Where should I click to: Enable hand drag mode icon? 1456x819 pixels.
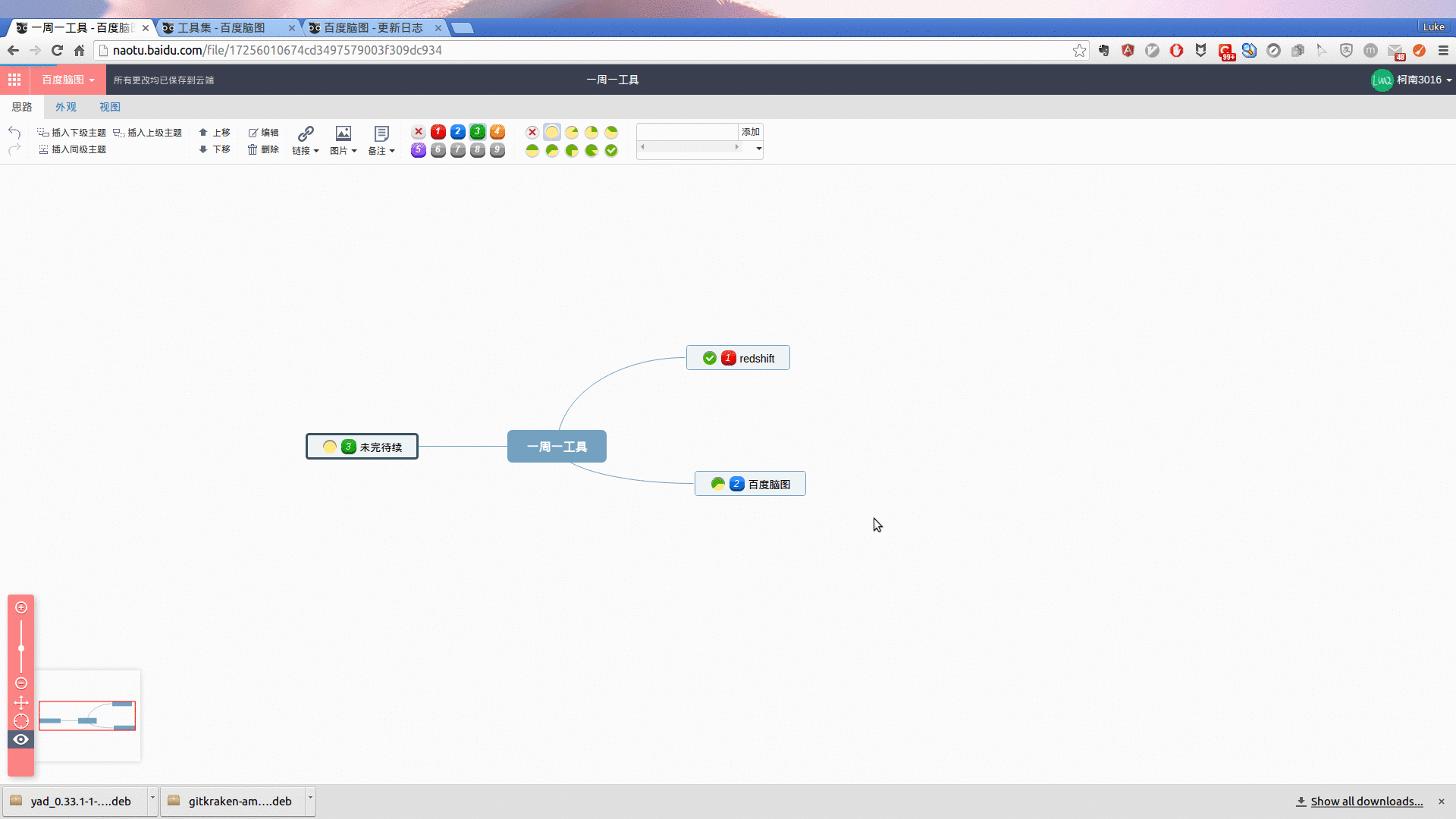[x=21, y=703]
